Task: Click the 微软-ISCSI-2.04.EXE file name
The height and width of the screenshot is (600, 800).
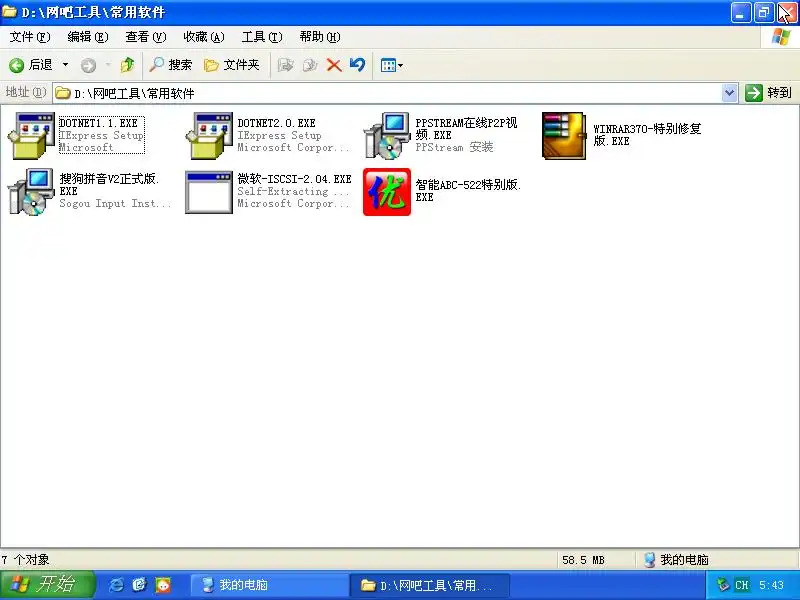Action: pyautogui.click(x=294, y=179)
